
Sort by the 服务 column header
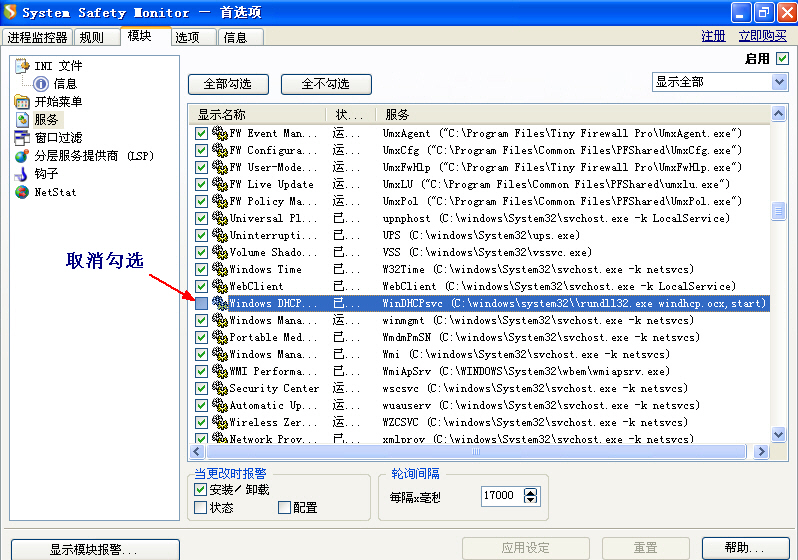(x=573, y=115)
